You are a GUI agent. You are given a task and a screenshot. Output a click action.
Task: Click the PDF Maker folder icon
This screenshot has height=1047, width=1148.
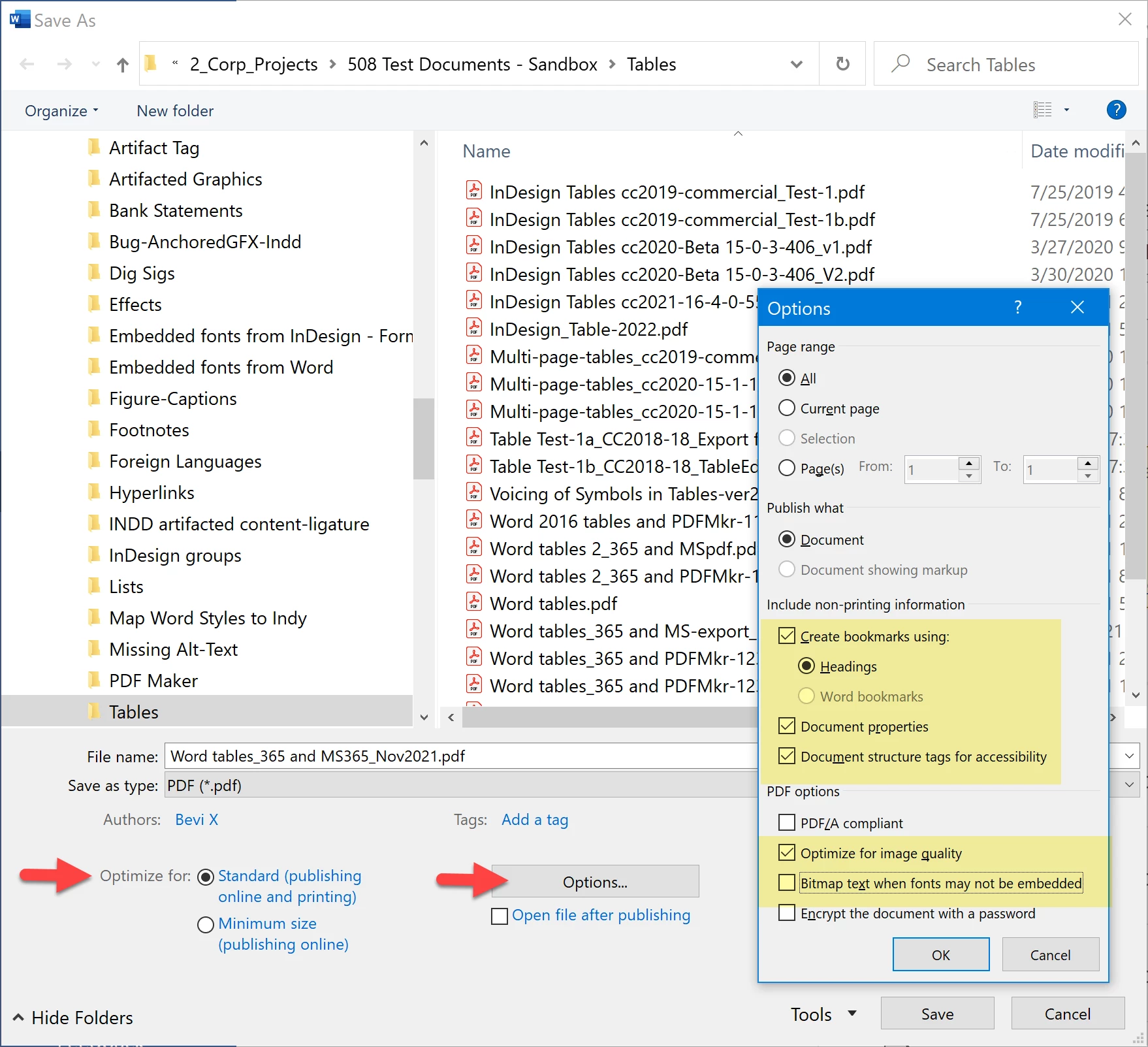point(95,679)
